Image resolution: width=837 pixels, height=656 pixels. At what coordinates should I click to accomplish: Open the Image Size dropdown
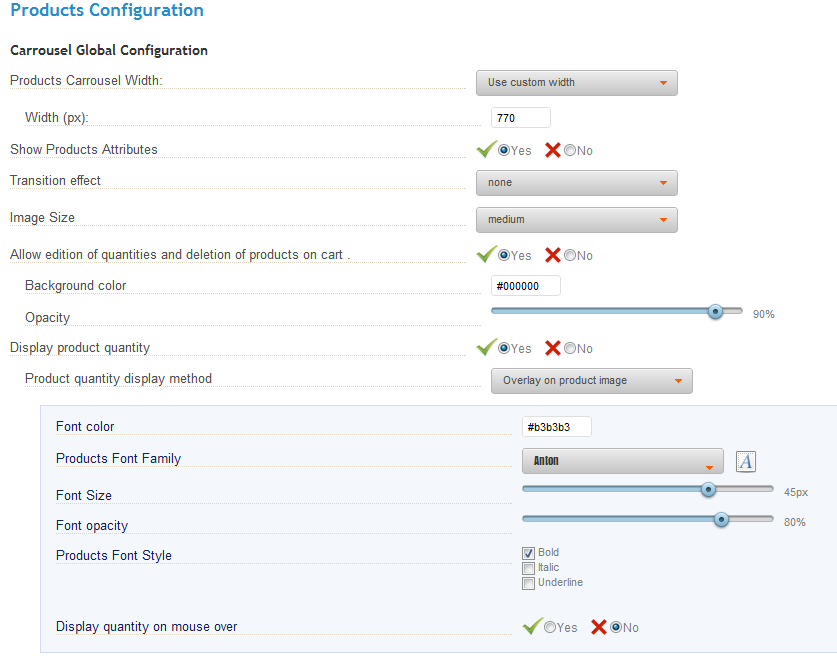click(x=576, y=220)
